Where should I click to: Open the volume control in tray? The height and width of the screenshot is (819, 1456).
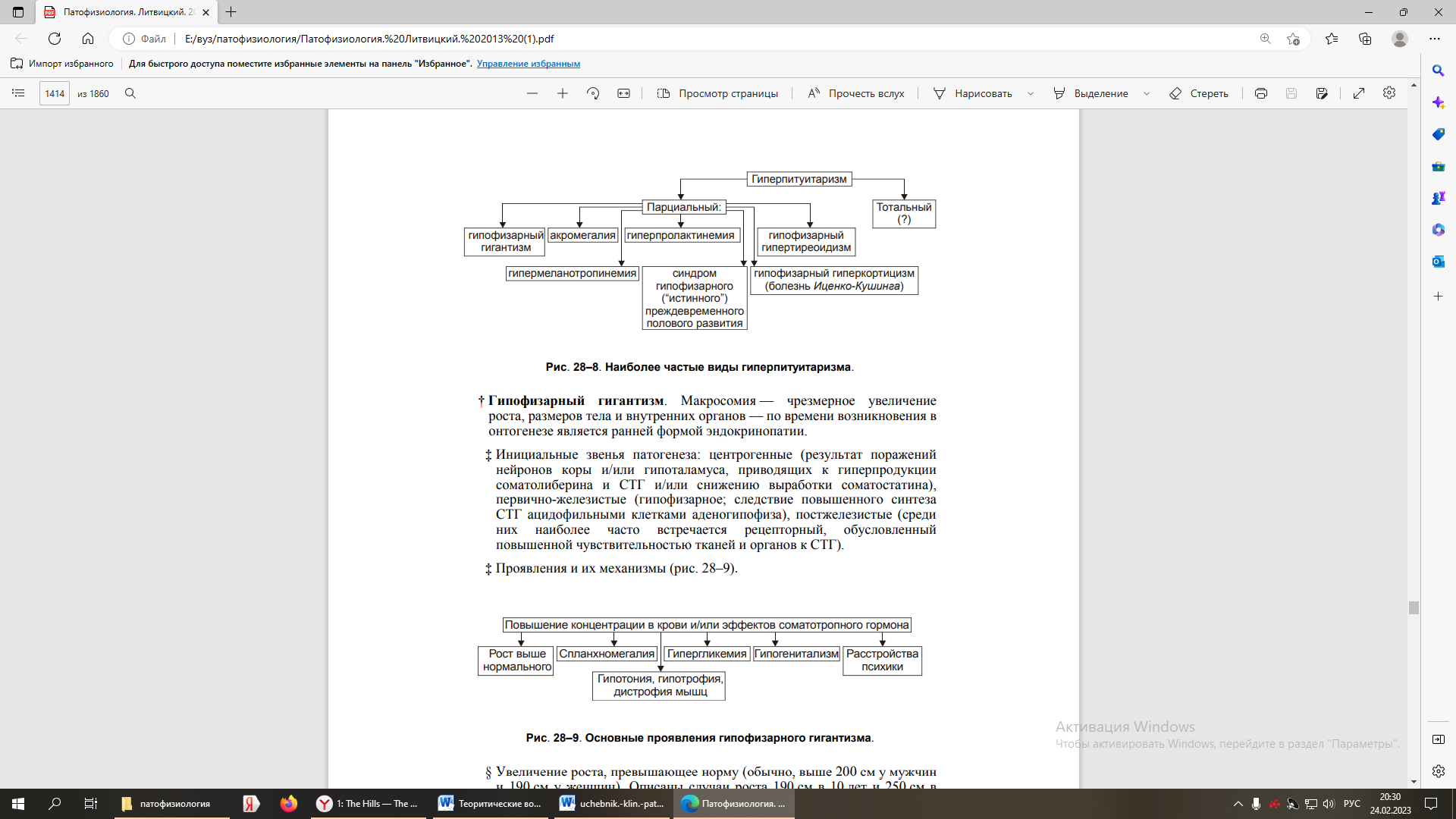[1329, 804]
